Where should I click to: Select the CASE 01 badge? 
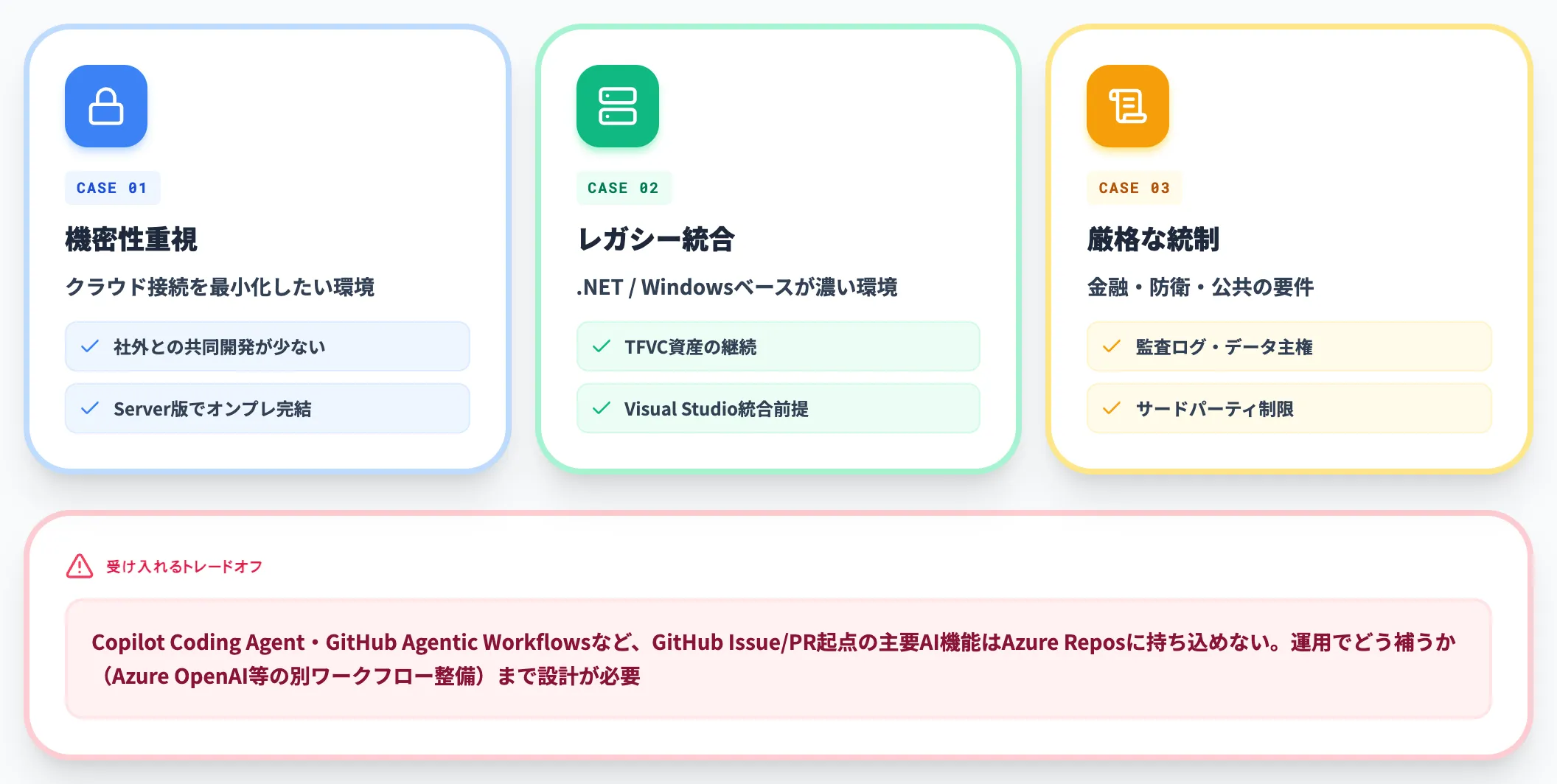tap(112, 188)
